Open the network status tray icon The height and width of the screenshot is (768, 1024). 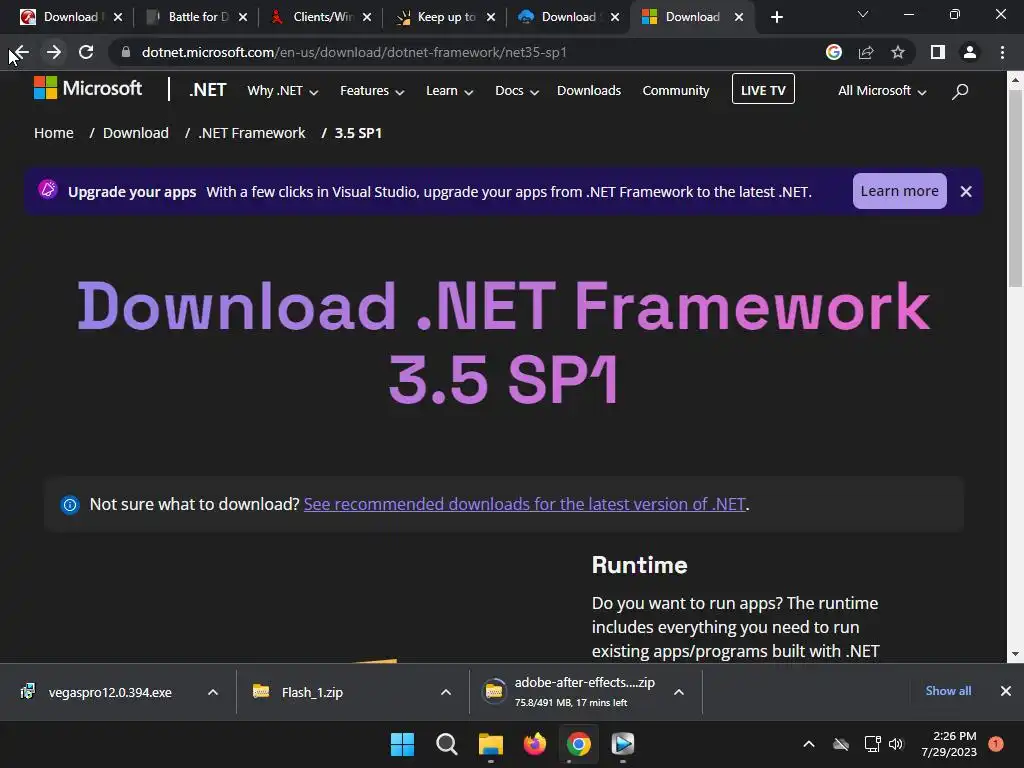coord(872,744)
